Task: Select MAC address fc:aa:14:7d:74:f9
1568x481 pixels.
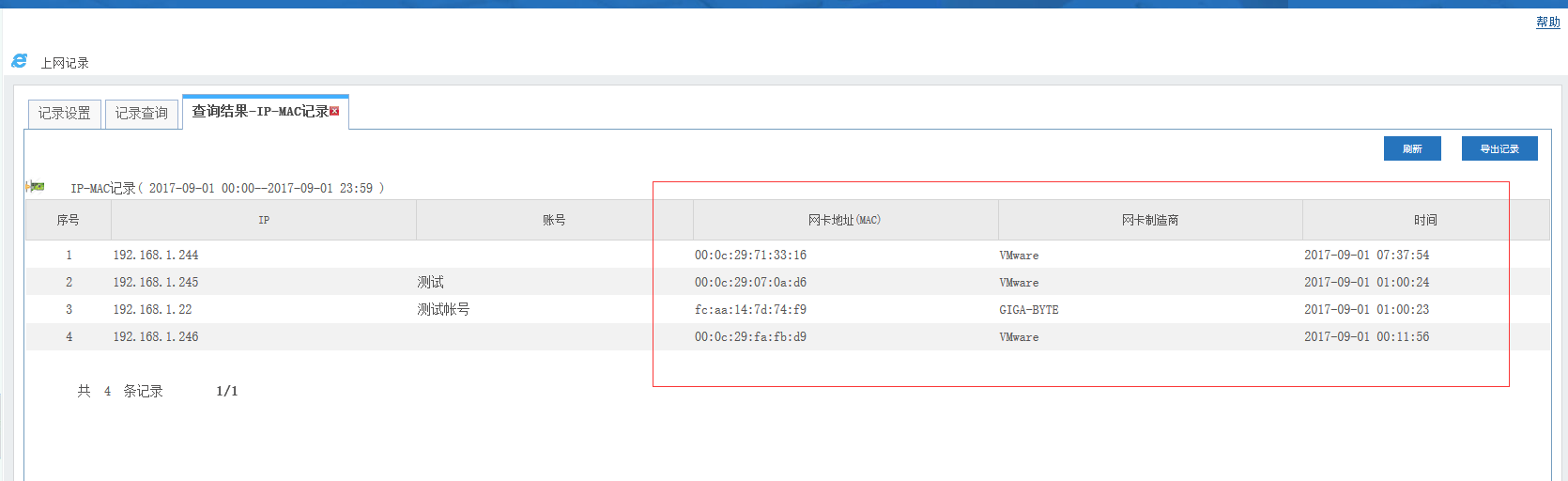Action: click(x=750, y=309)
